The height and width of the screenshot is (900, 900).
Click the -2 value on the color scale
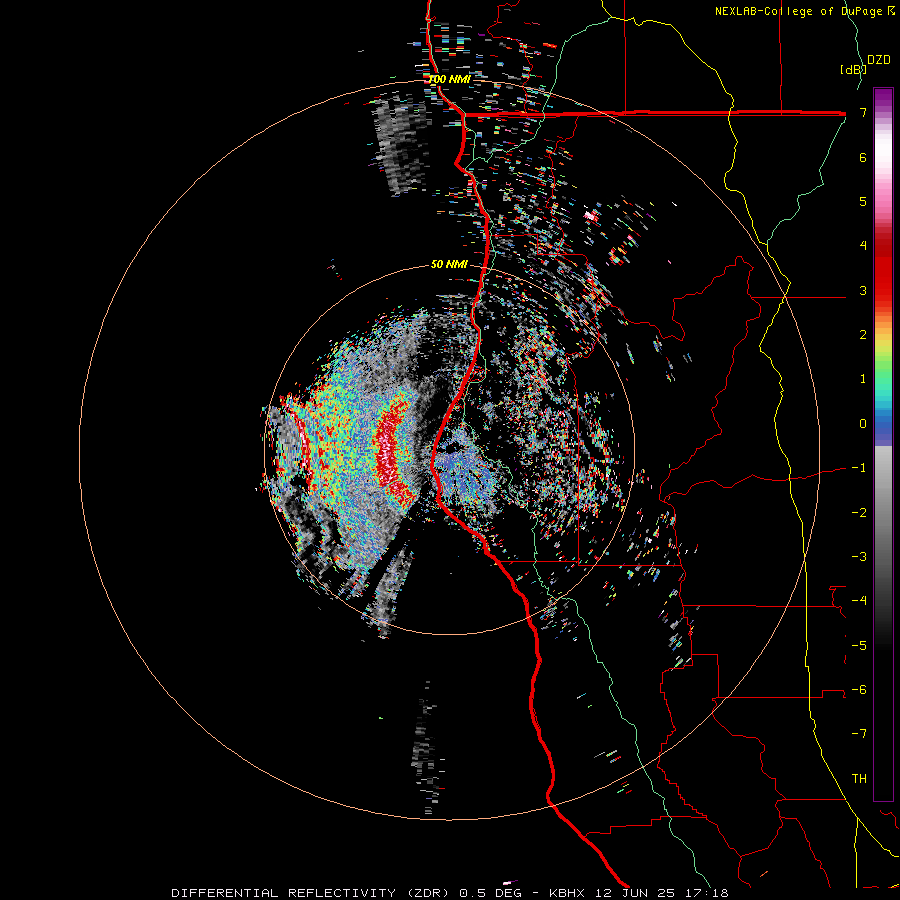point(859,513)
